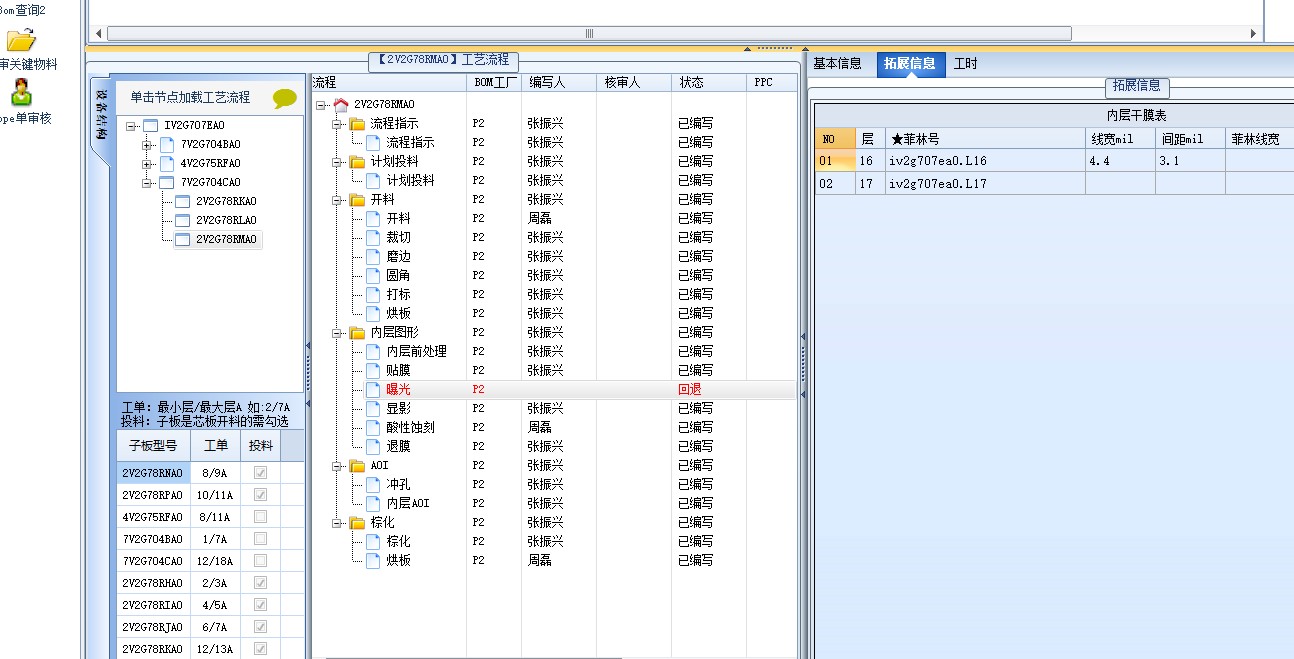Click the ★菲林号 column header
Viewport: 1294px width, 659px height.
[985, 139]
